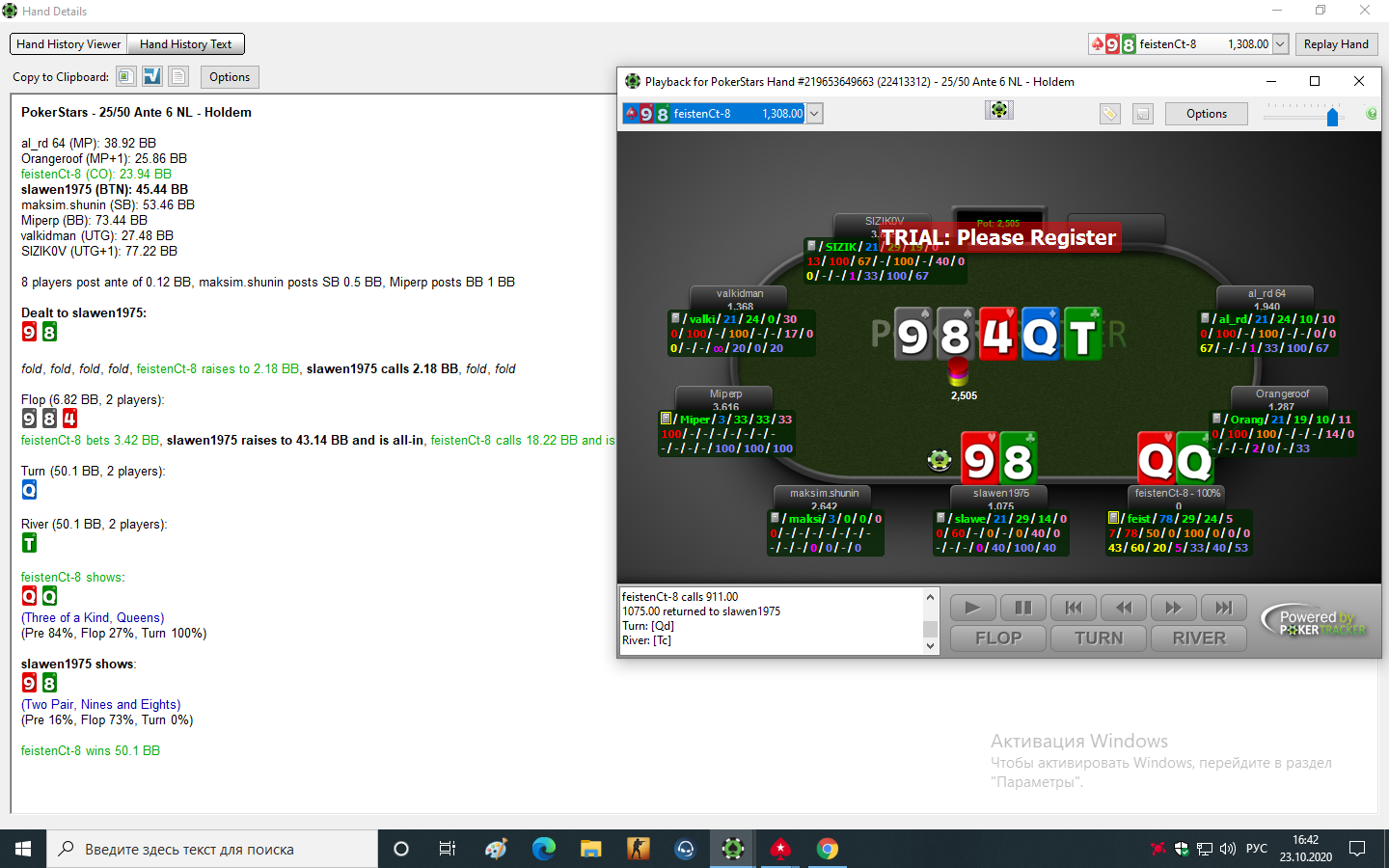
Task: Click the РУС language indicator
Action: 1257,849
